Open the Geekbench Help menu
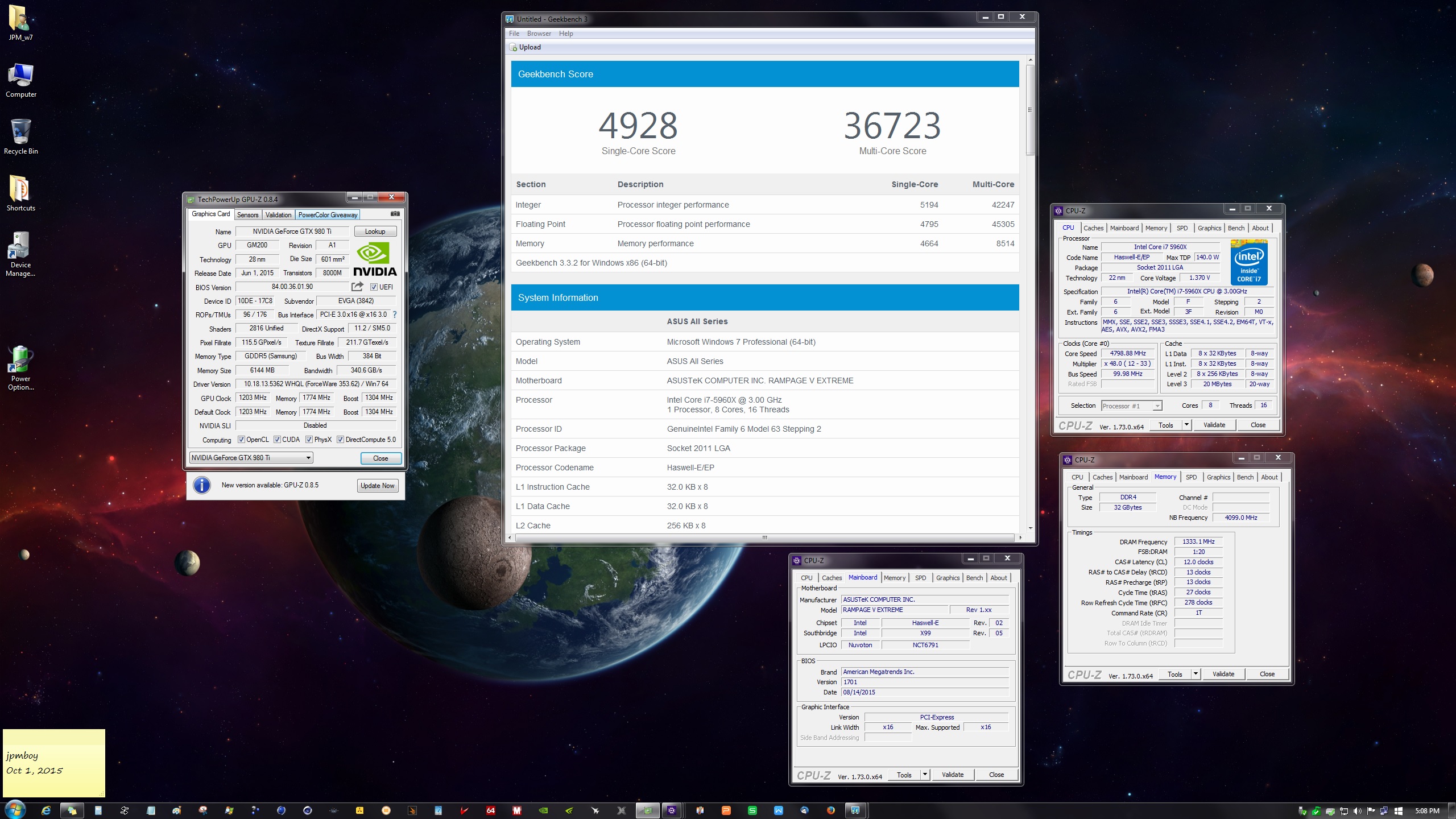Image resolution: width=1456 pixels, height=819 pixels. tap(566, 34)
